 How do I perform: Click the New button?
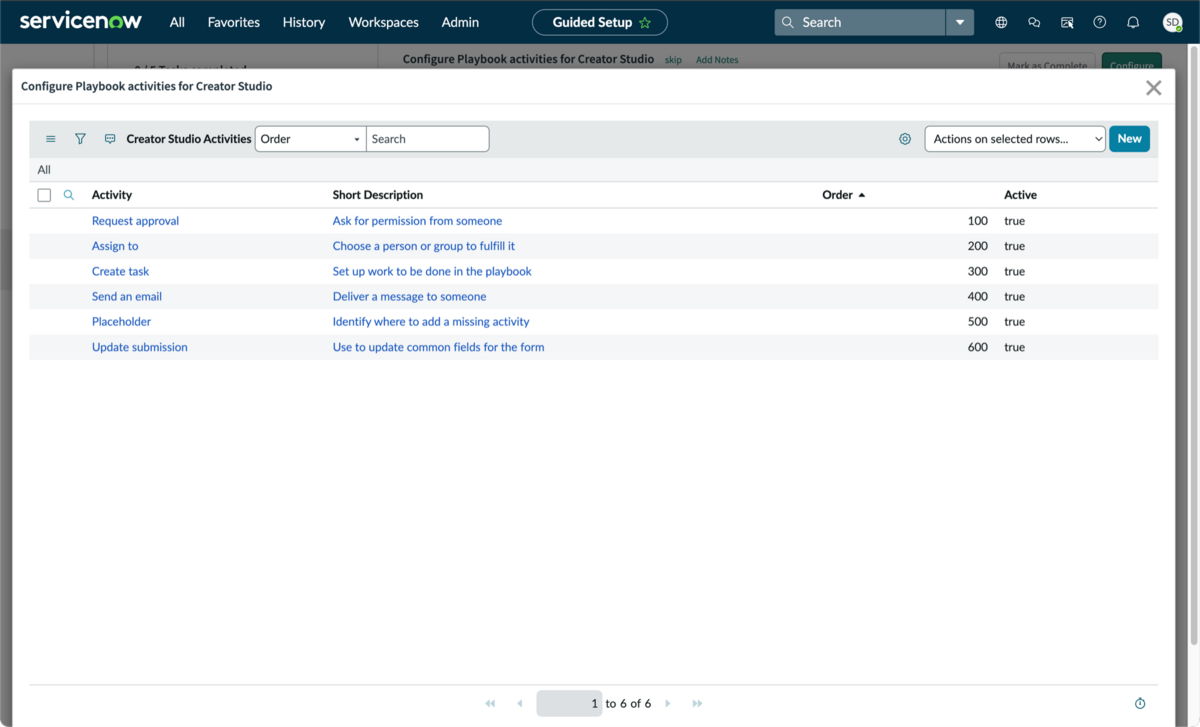tap(1129, 139)
